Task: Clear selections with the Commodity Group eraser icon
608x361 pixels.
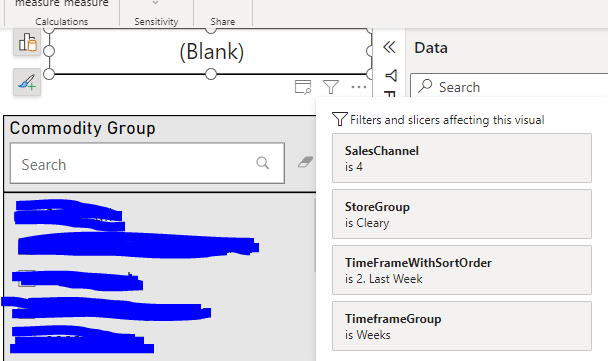Action: click(x=306, y=162)
